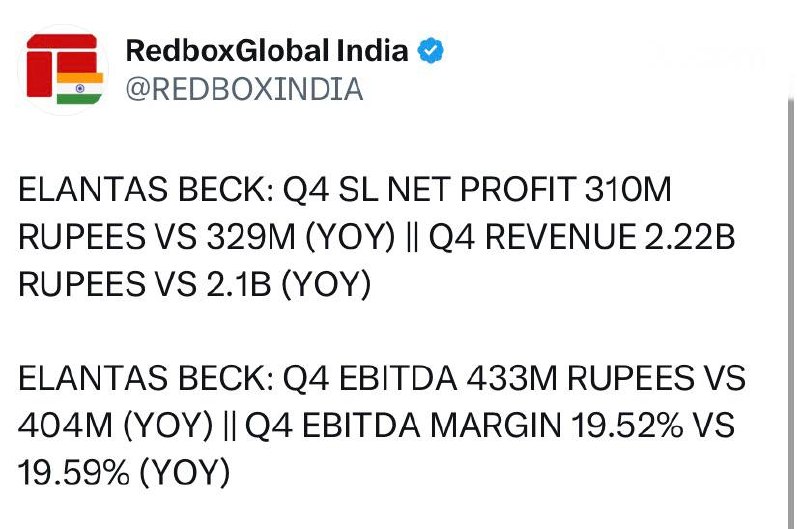Click the text 'RUPEES VS 329M (YOY)'
The image size is (800, 529).
207,237
